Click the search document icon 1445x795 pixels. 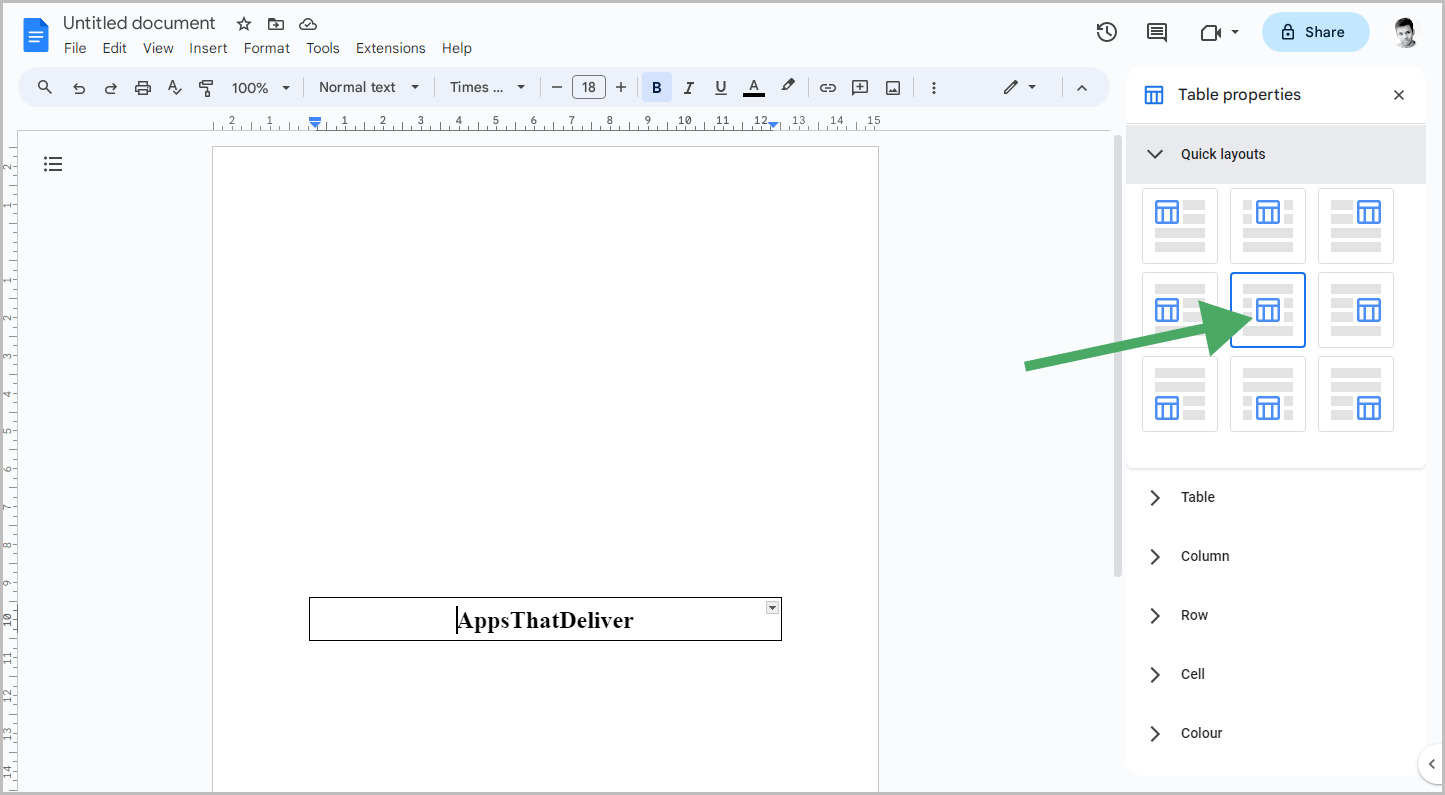click(44, 87)
